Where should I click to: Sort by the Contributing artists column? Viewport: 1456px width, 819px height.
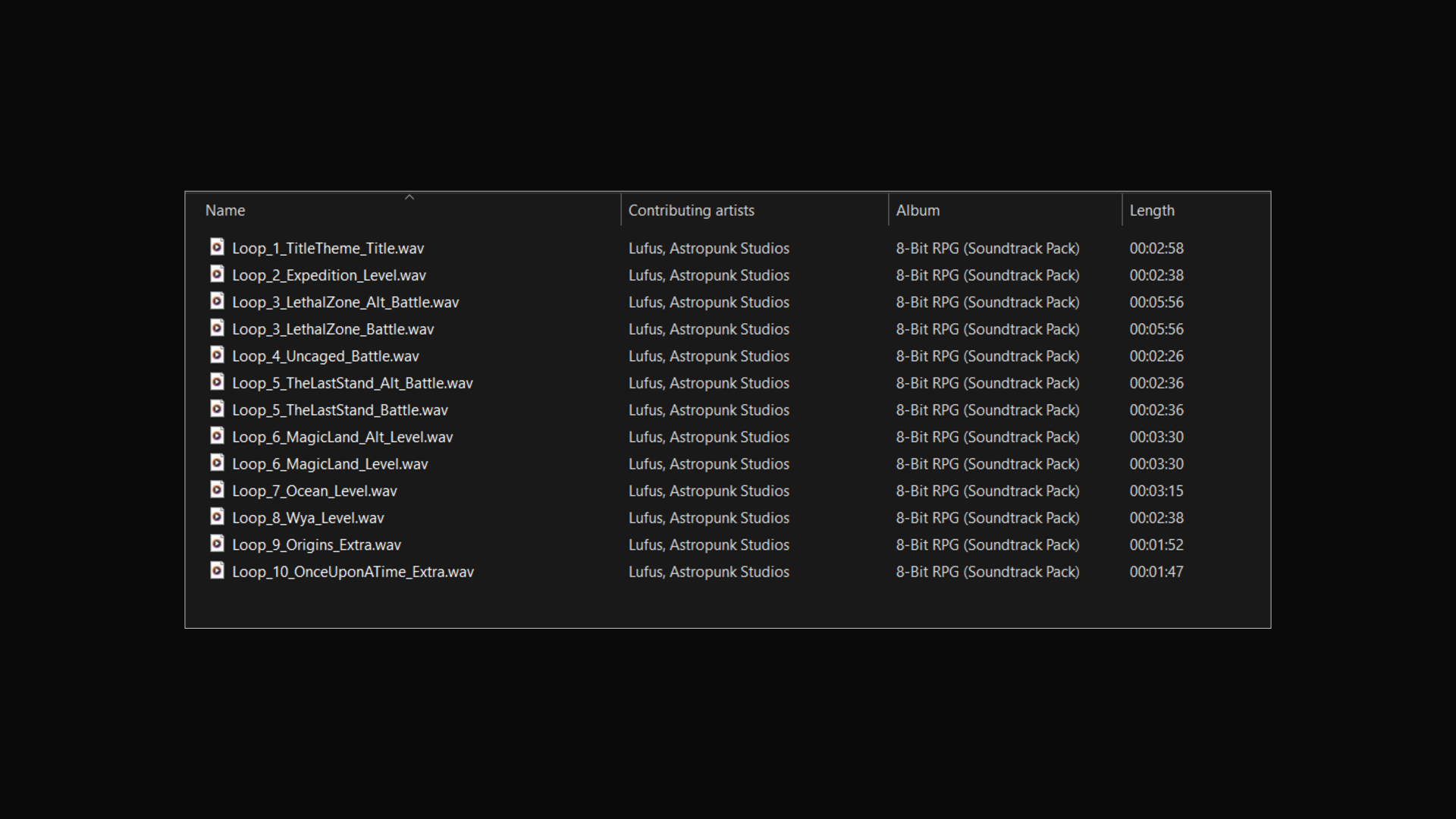tap(691, 211)
